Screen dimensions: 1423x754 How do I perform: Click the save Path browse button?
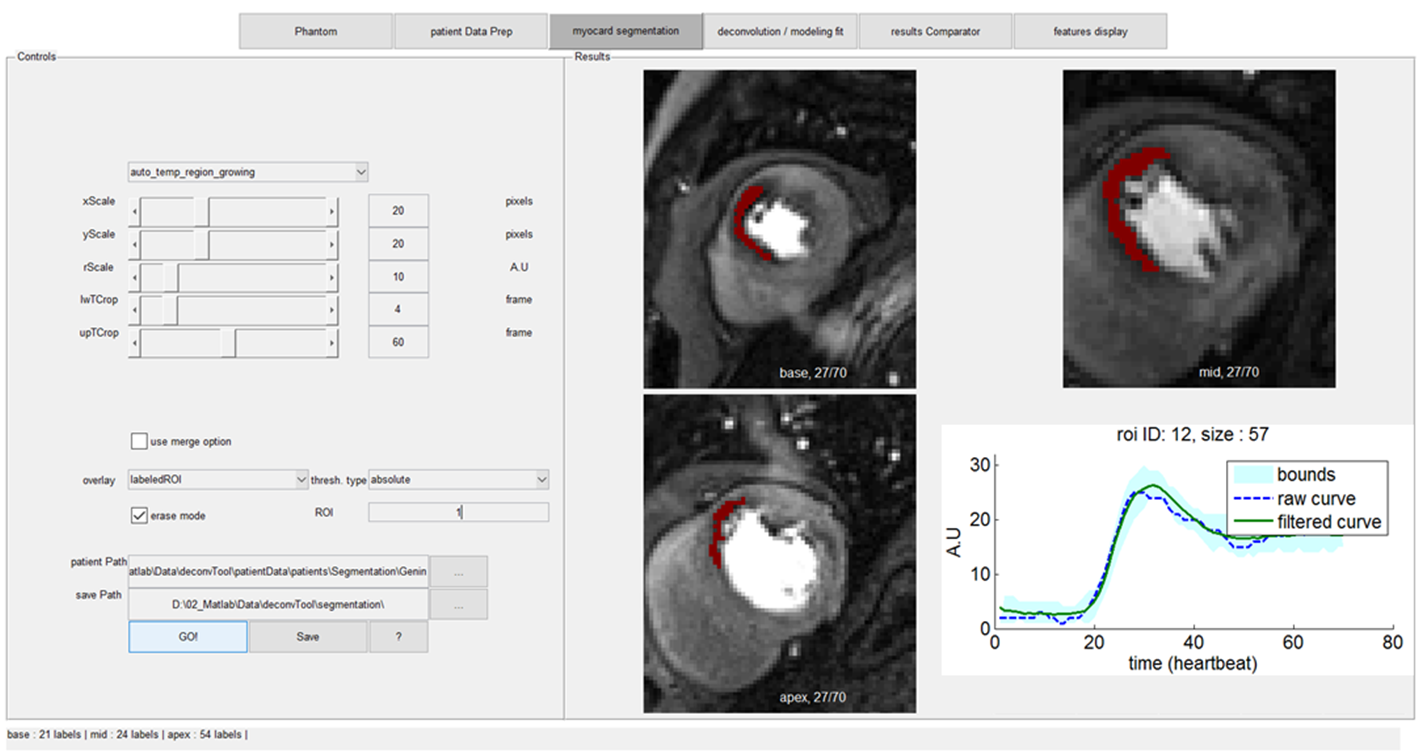(458, 605)
